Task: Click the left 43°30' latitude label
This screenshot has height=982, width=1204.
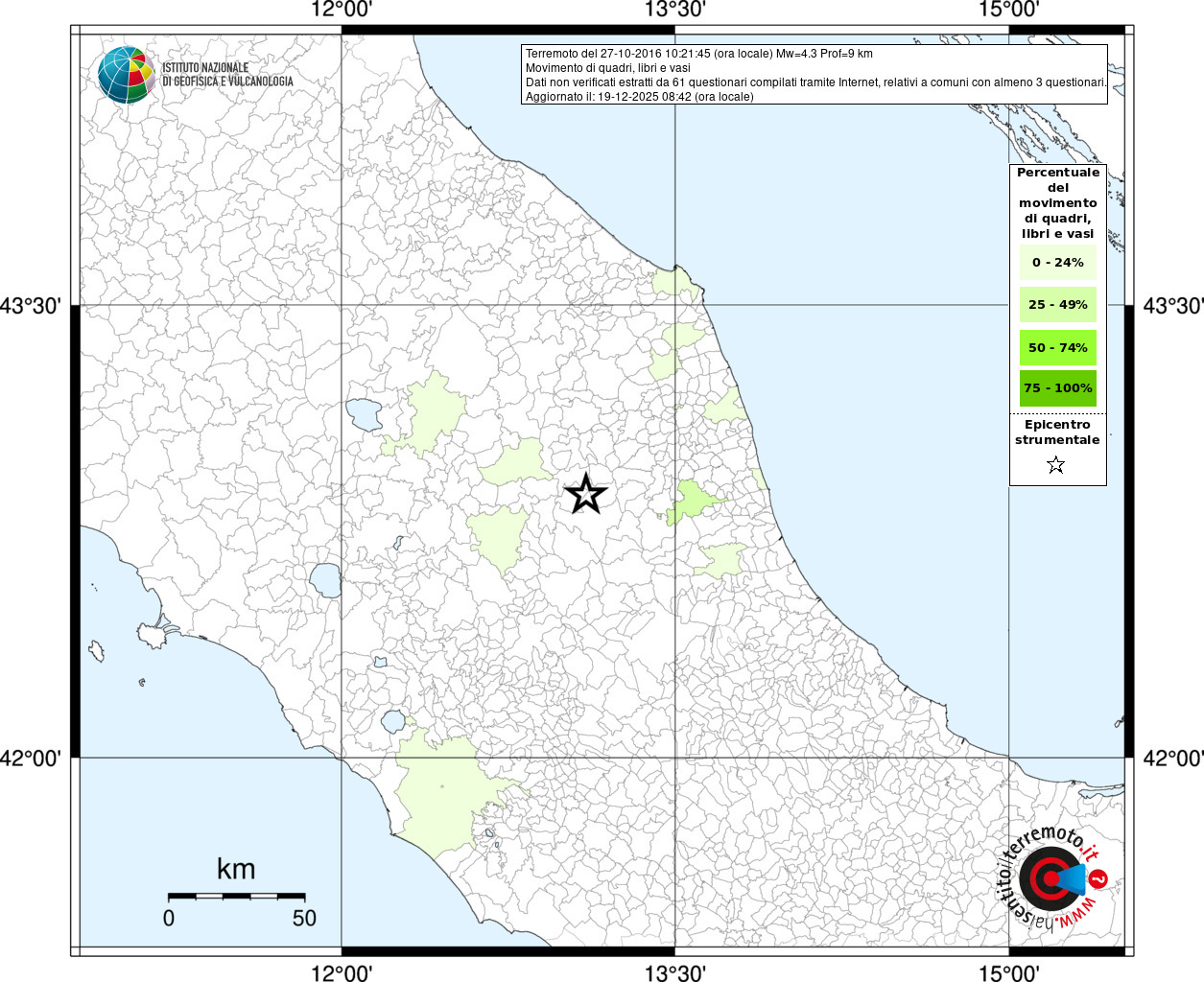Action: [32, 306]
